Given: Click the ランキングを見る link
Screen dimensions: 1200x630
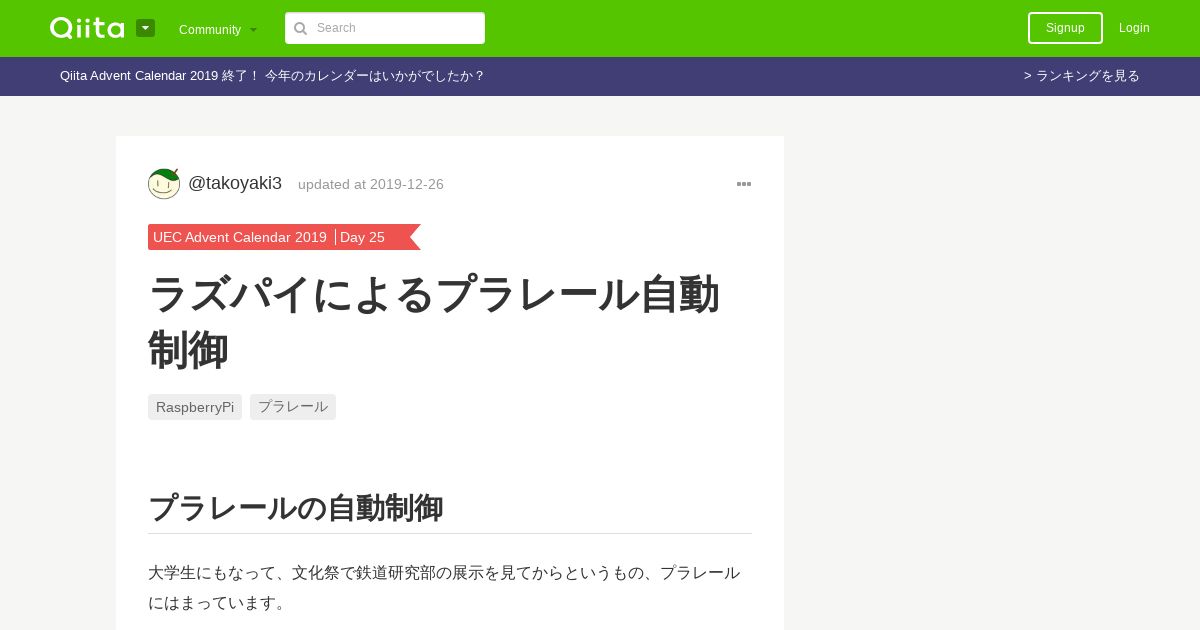Looking at the screenshot, I should click(1082, 76).
